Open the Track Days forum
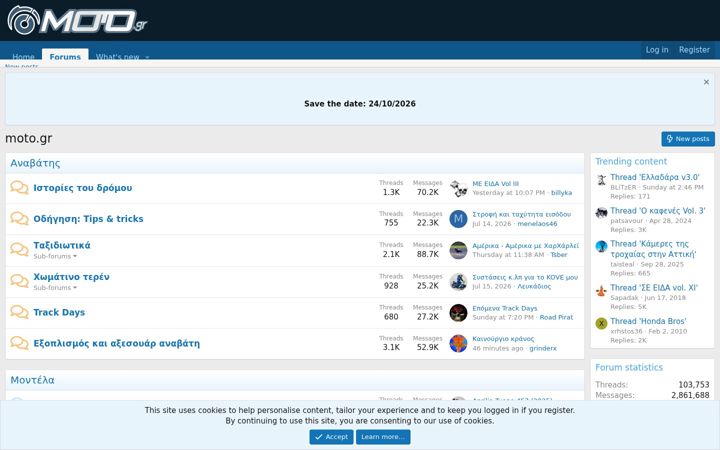 (59, 312)
